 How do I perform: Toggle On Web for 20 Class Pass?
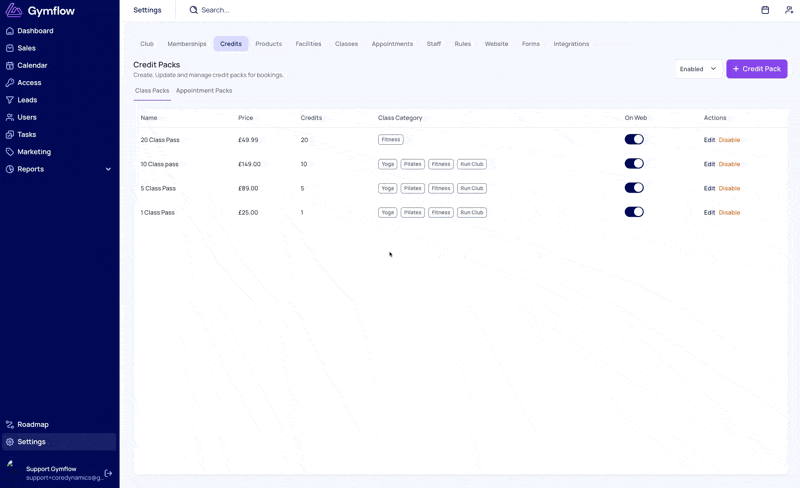tap(634, 140)
